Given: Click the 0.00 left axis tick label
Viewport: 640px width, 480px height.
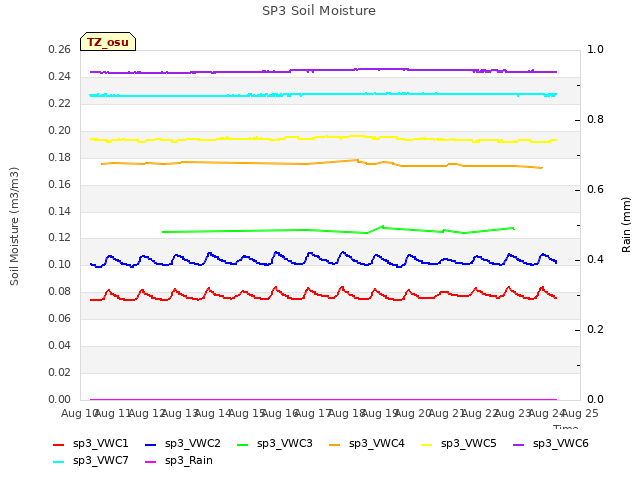Looking at the screenshot, I should click(x=59, y=399).
